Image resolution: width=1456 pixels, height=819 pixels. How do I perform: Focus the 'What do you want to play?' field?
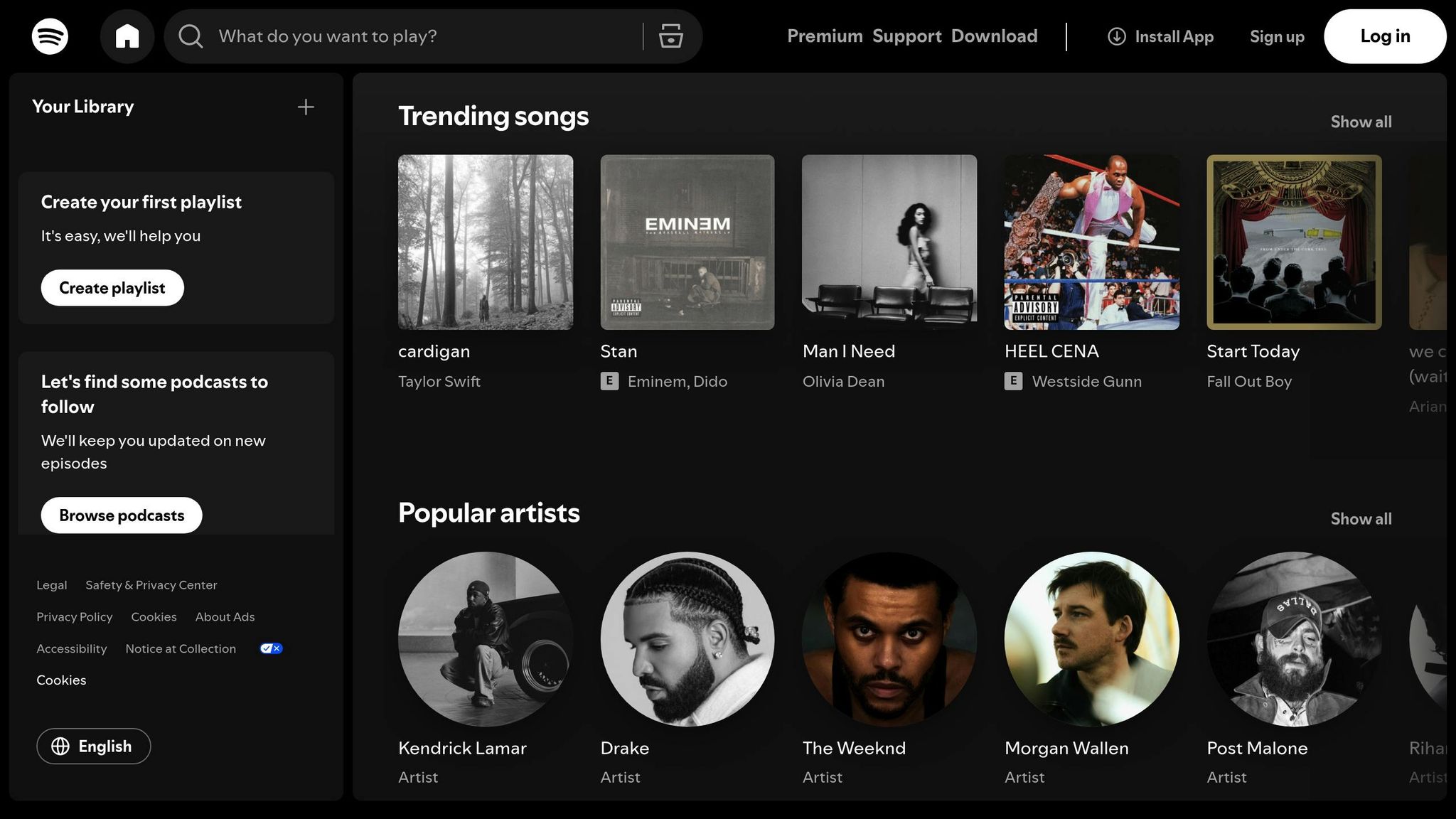coord(427,36)
